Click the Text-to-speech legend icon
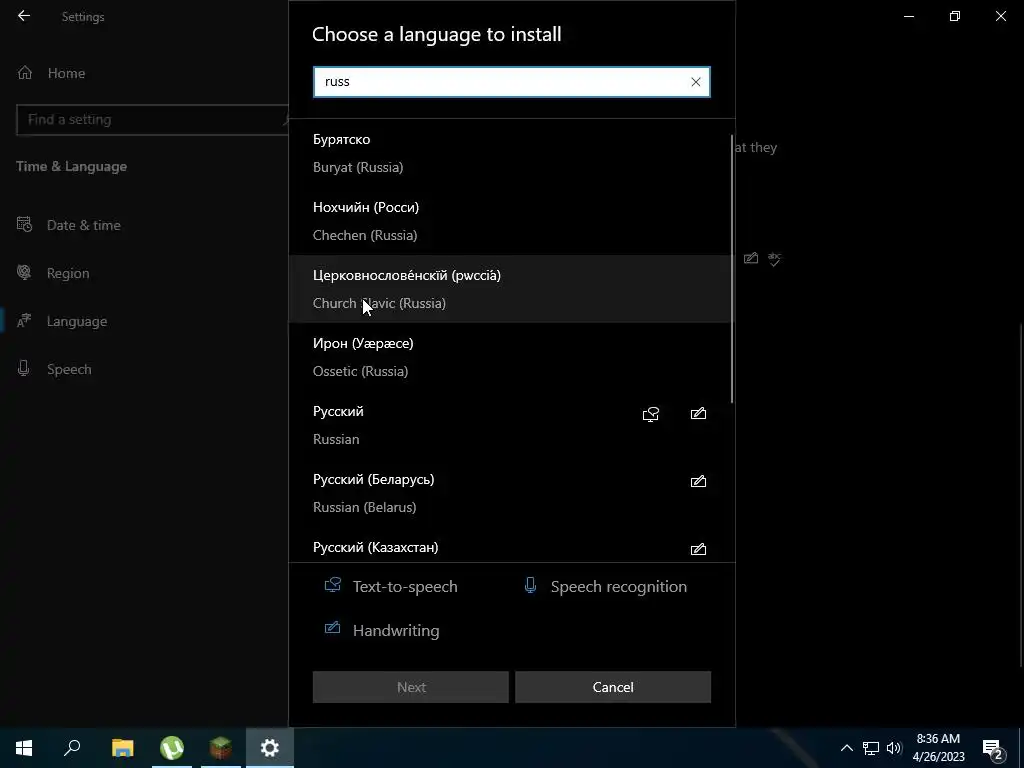Viewport: 1024px width, 768px height. point(333,585)
